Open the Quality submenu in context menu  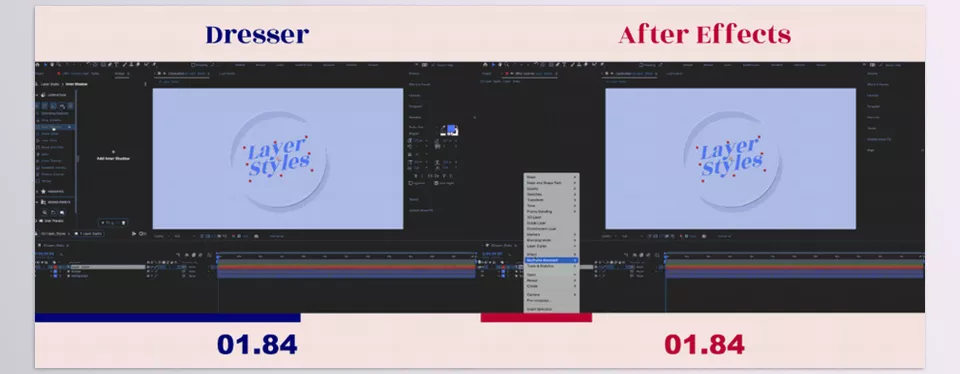pos(551,189)
